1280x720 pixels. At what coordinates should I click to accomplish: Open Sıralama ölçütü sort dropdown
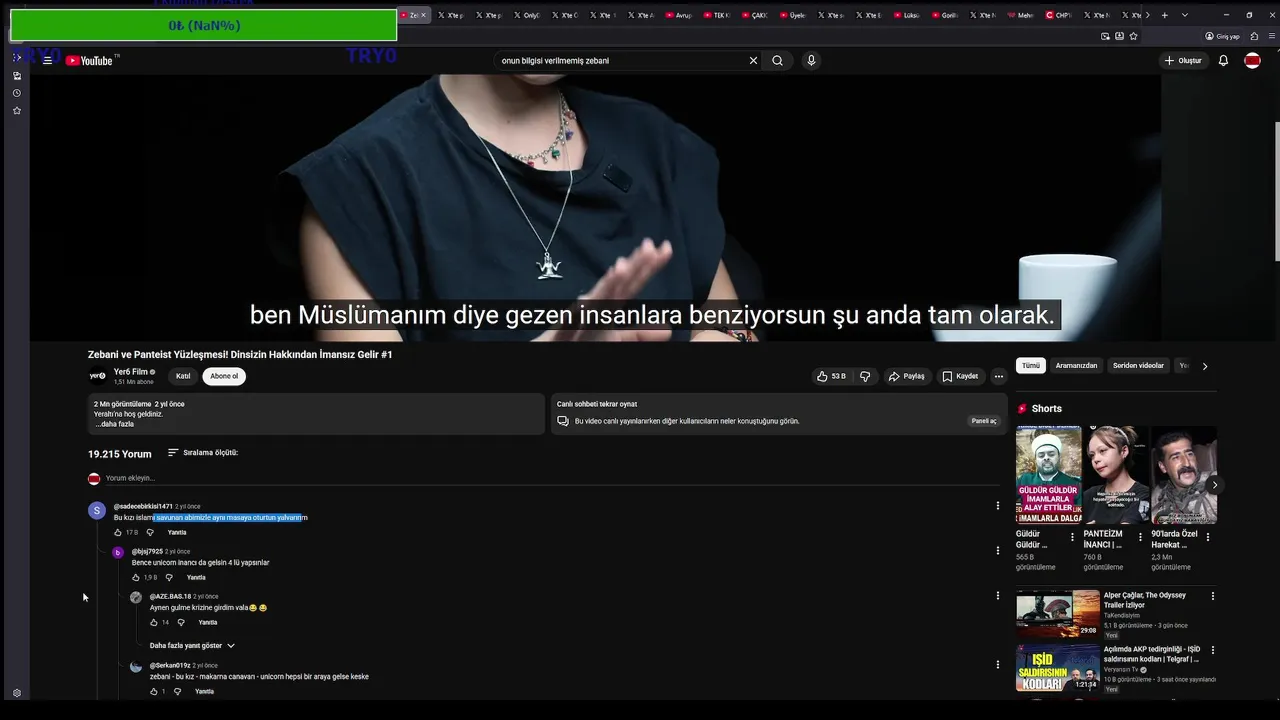[x=203, y=453]
